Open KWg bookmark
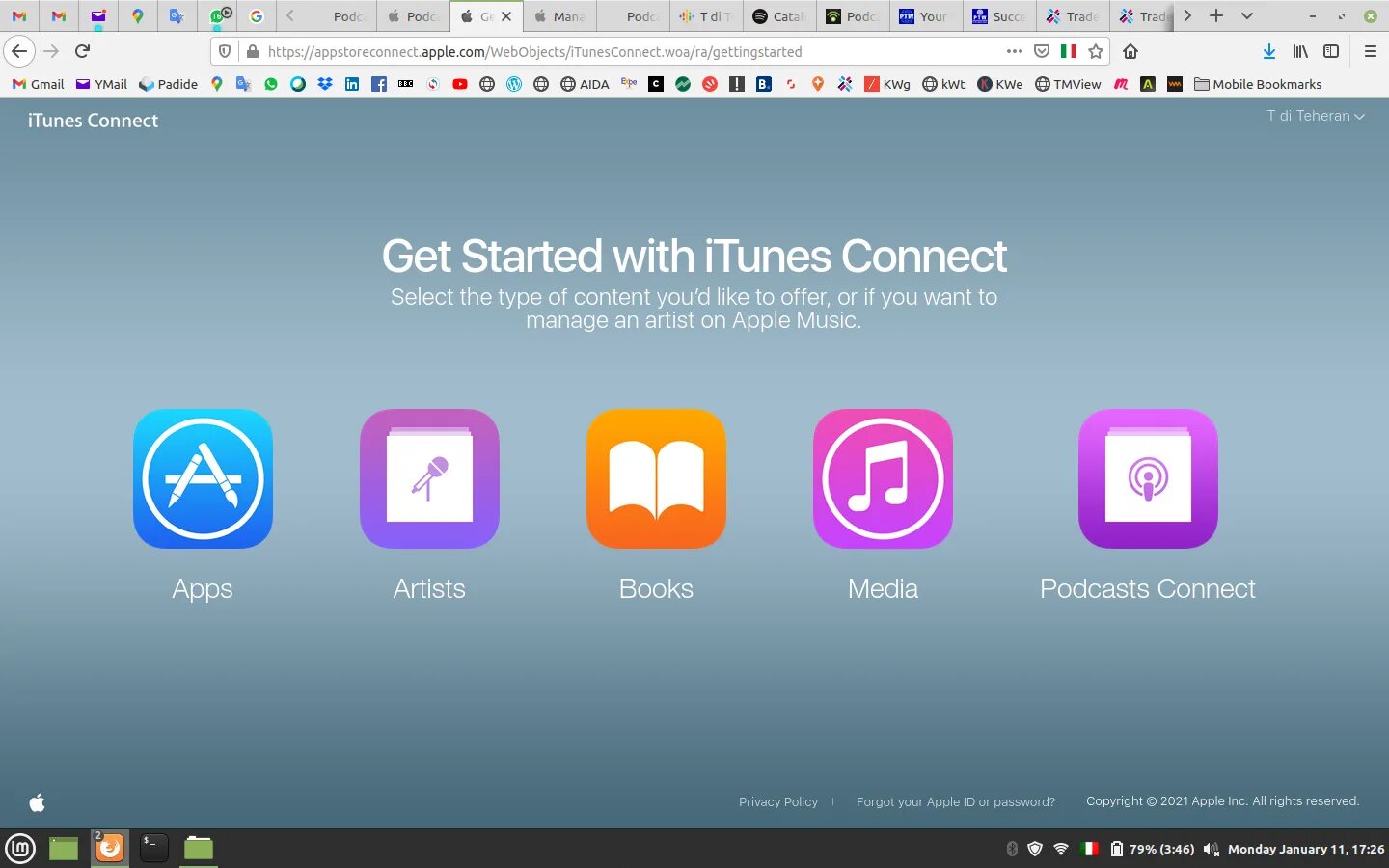Viewport: 1389px width, 868px height. pyautogui.click(x=887, y=84)
